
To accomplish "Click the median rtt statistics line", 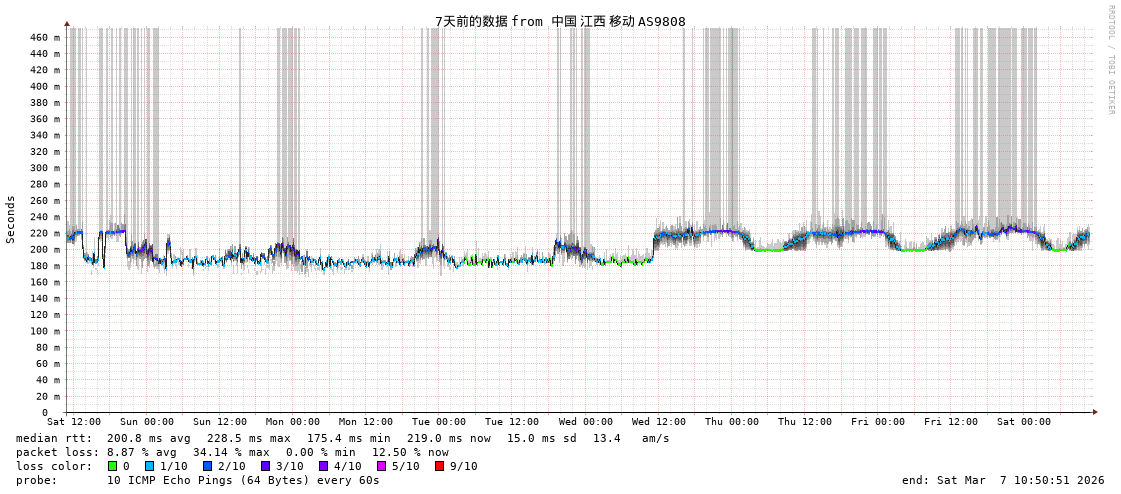I will click(342, 438).
